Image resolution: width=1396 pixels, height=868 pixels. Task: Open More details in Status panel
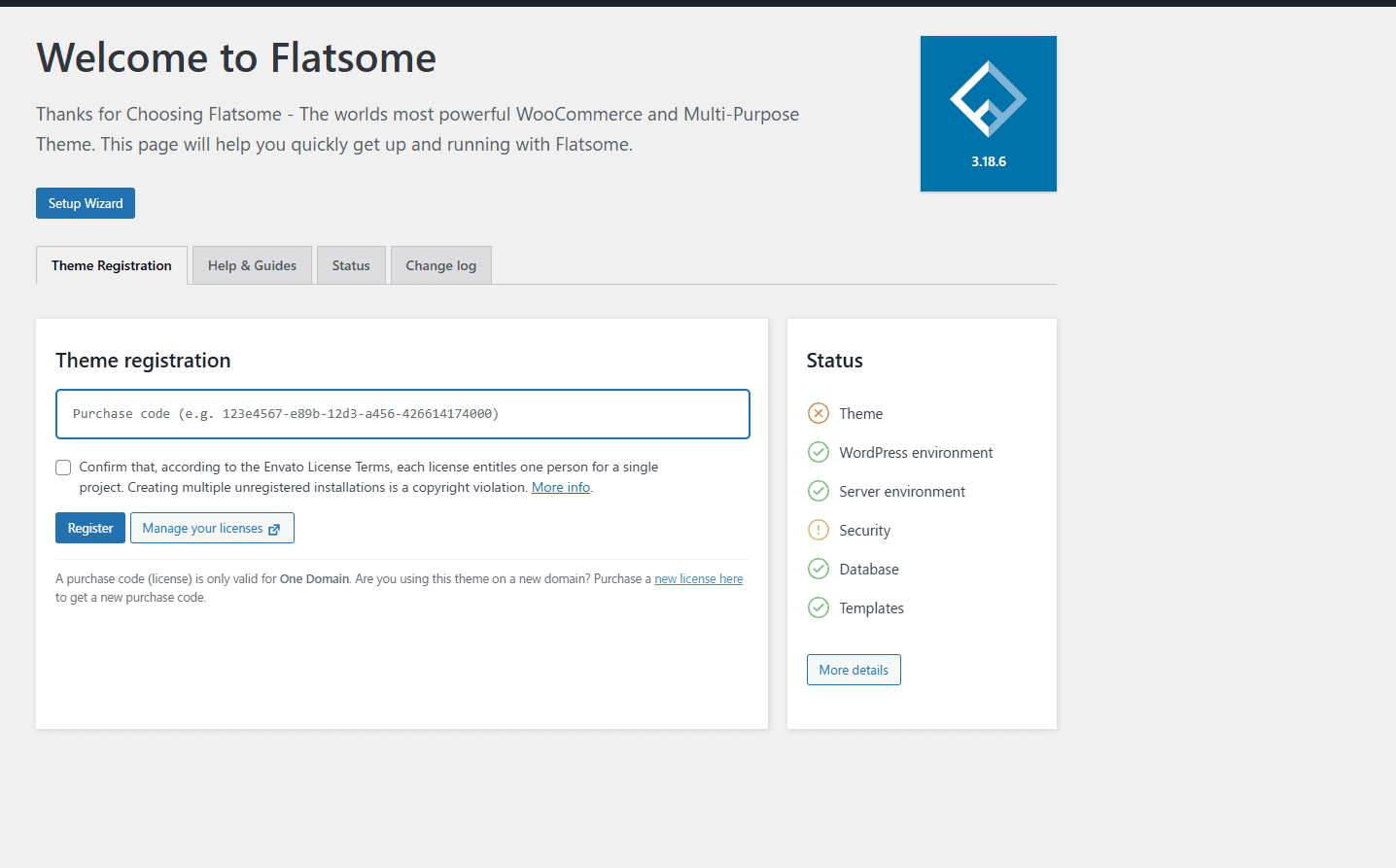[x=854, y=670]
